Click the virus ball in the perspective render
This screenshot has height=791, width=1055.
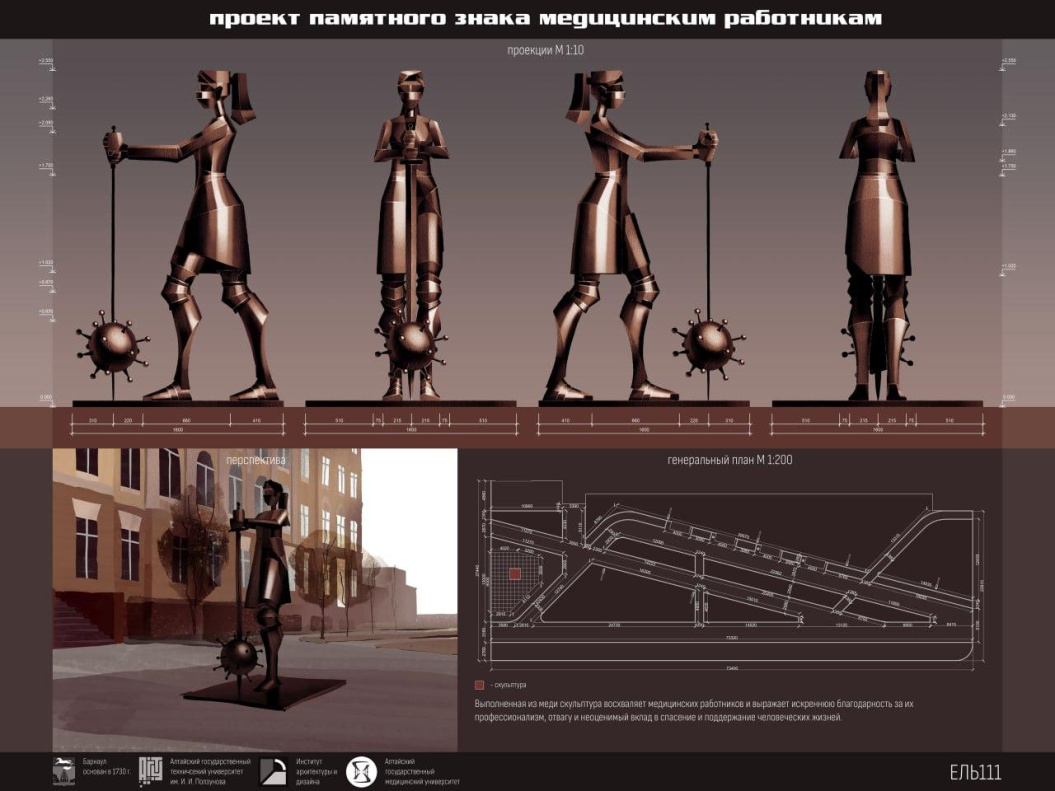point(238,658)
